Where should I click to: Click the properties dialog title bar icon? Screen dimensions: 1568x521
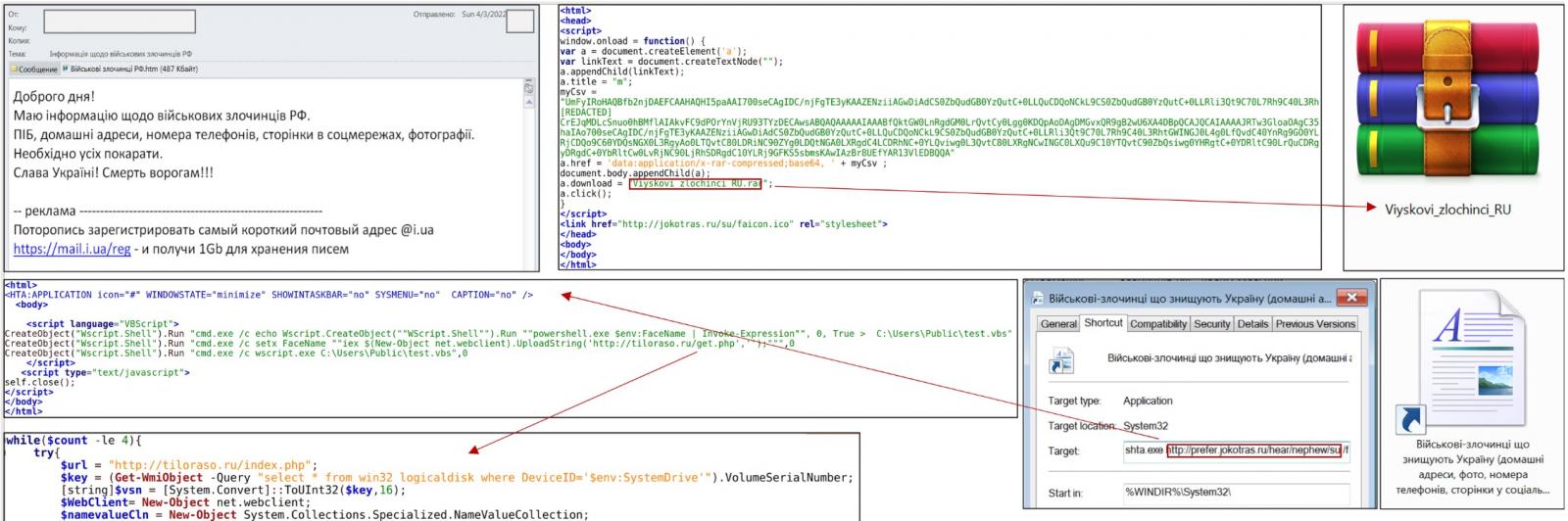coord(1038,298)
